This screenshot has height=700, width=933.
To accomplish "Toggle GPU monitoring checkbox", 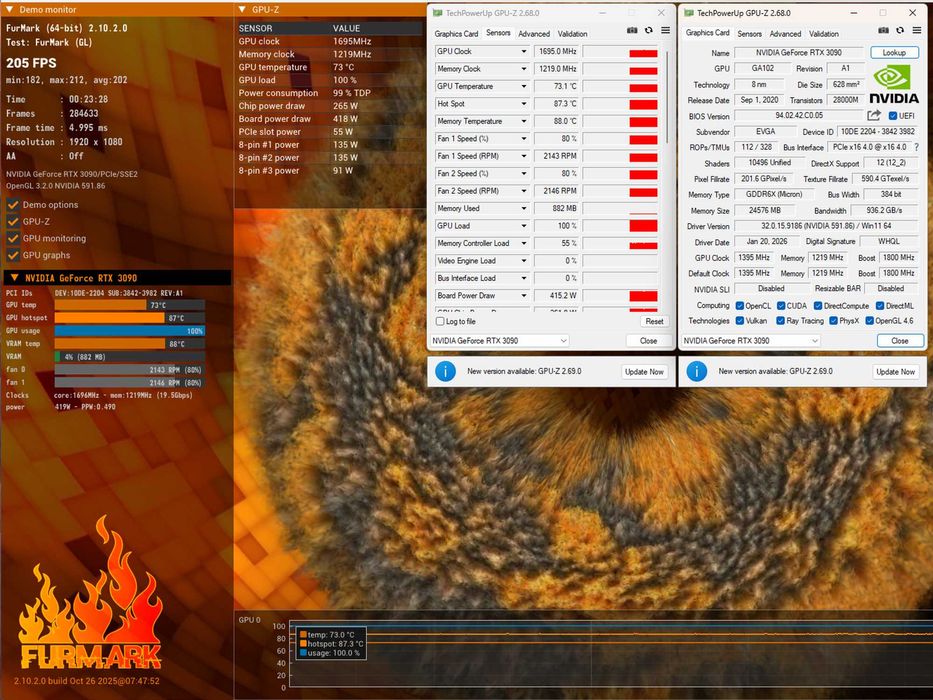I will click(x=13, y=238).
